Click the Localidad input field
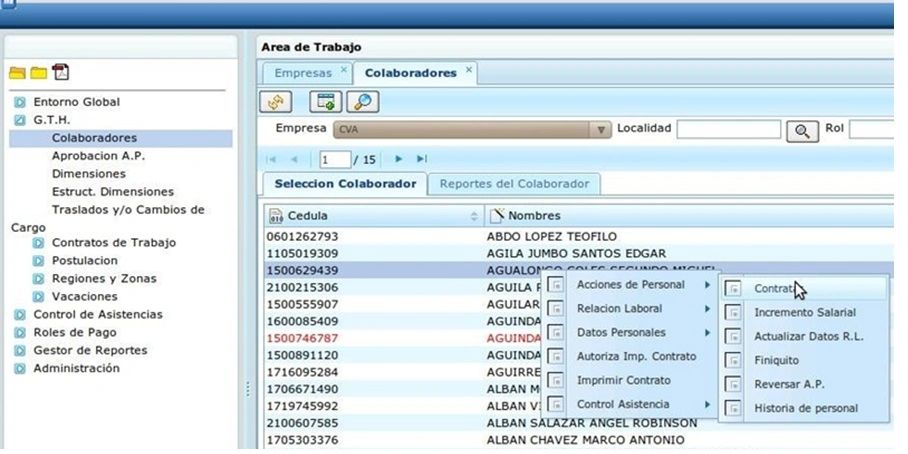This screenshot has width=908, height=454. 728,129
